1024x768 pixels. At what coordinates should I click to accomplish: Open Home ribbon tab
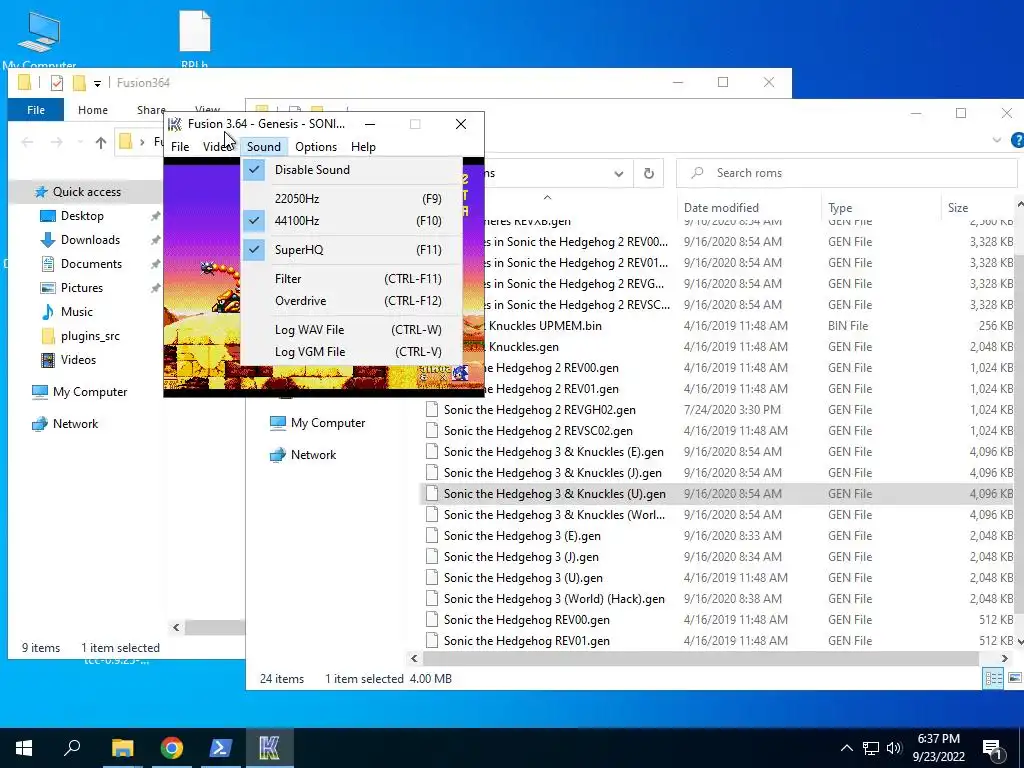(93, 110)
